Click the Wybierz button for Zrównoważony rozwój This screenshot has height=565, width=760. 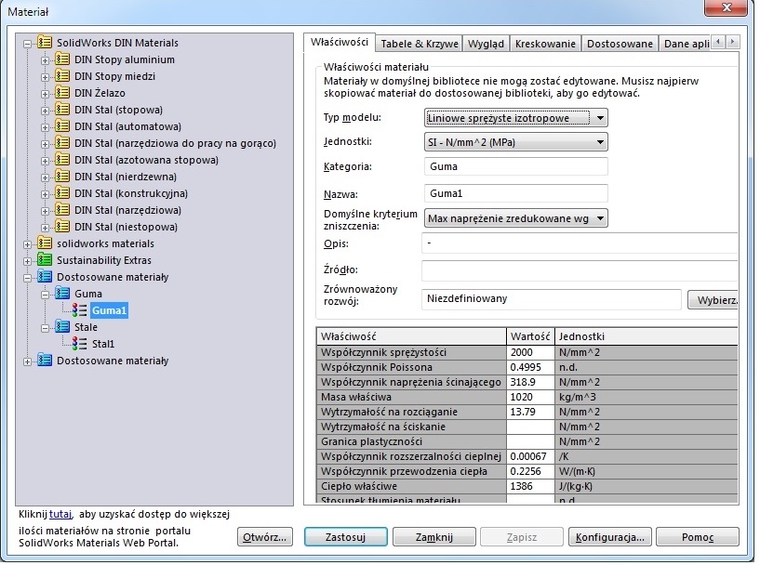(x=713, y=300)
